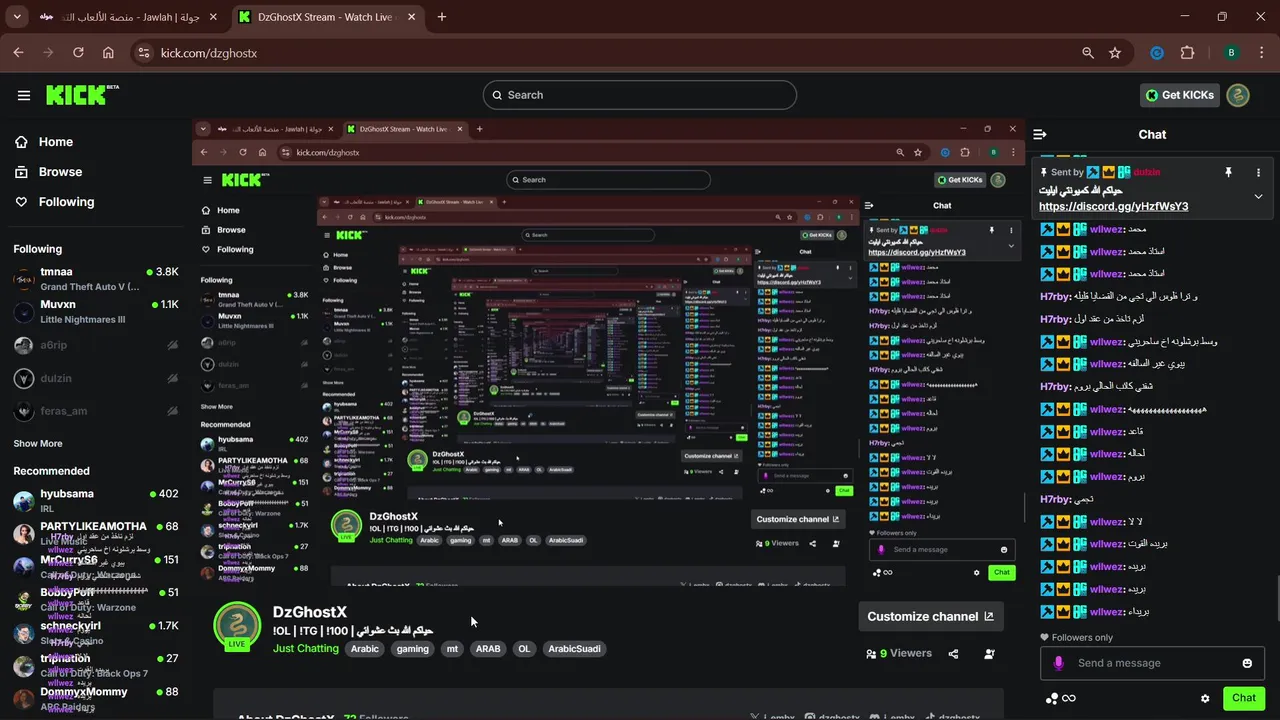
Task: Select the ArabicSuadi tag
Action: point(574,649)
